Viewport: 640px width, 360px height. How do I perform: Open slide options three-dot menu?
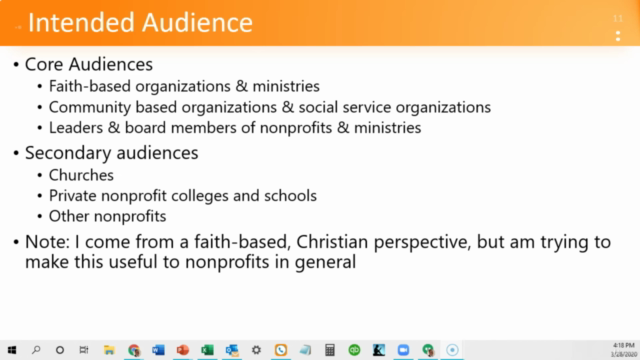[618, 36]
